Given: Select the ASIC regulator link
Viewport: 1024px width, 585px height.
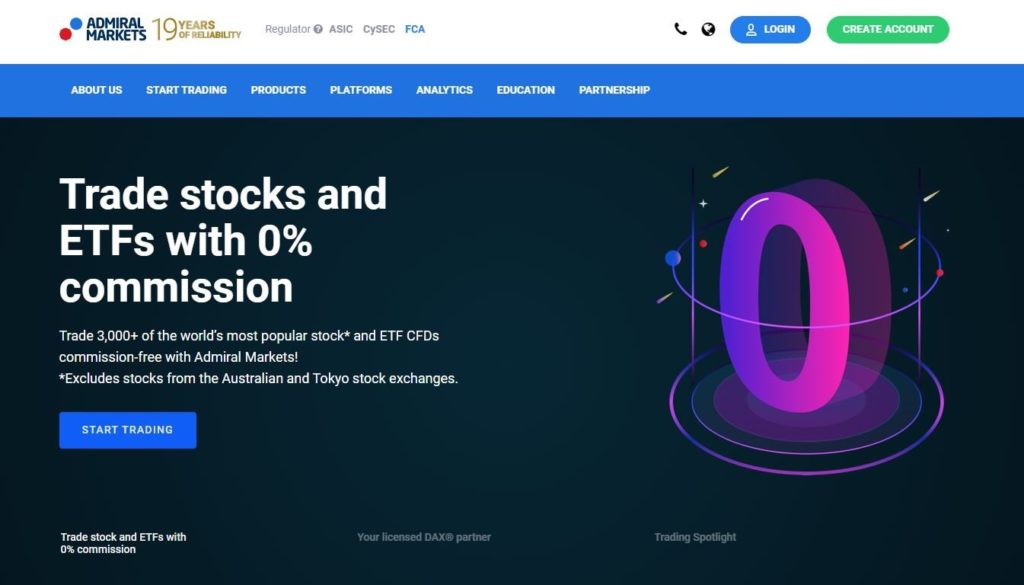Looking at the screenshot, I should [341, 29].
